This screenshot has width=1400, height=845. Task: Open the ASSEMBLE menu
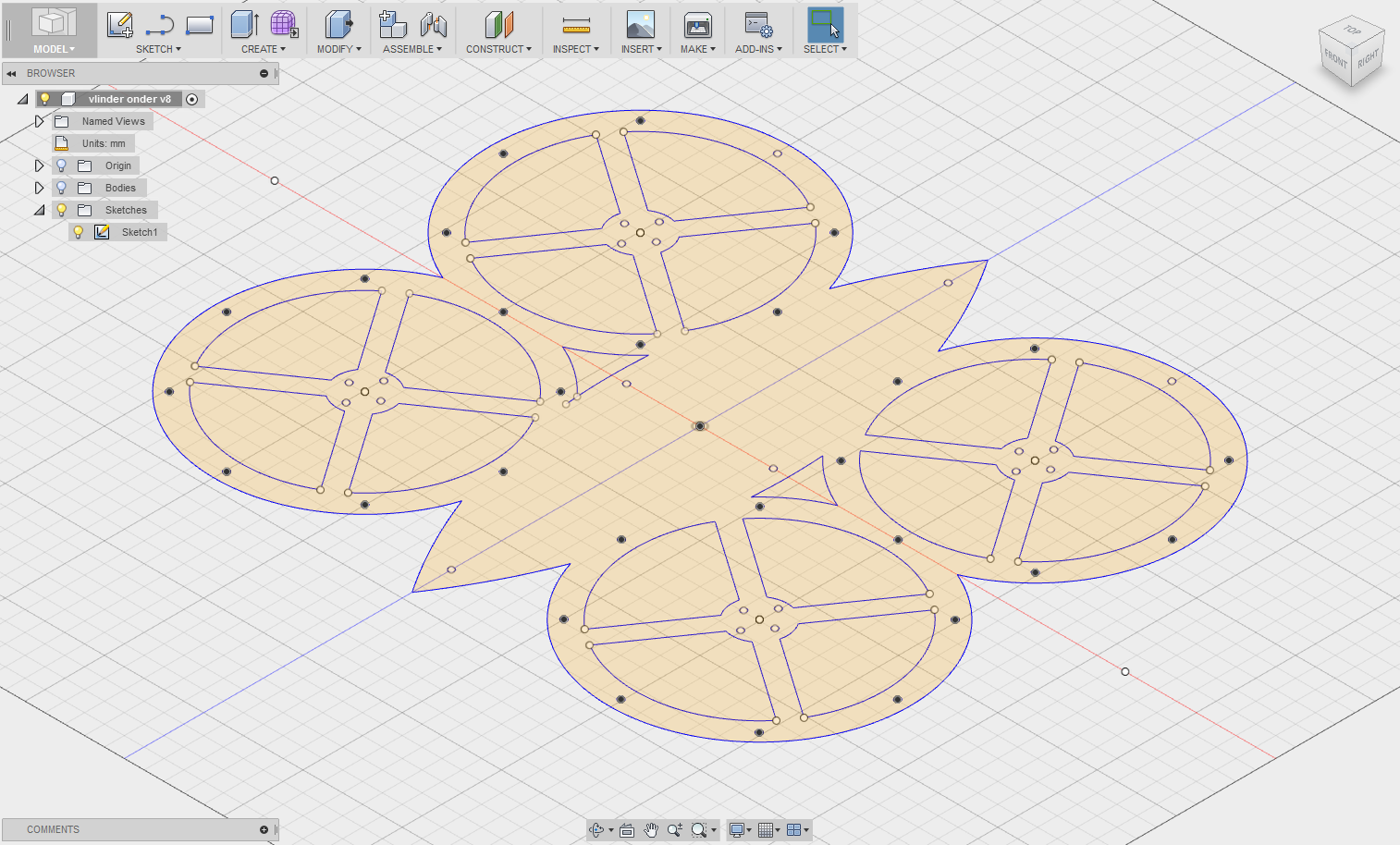point(412,49)
